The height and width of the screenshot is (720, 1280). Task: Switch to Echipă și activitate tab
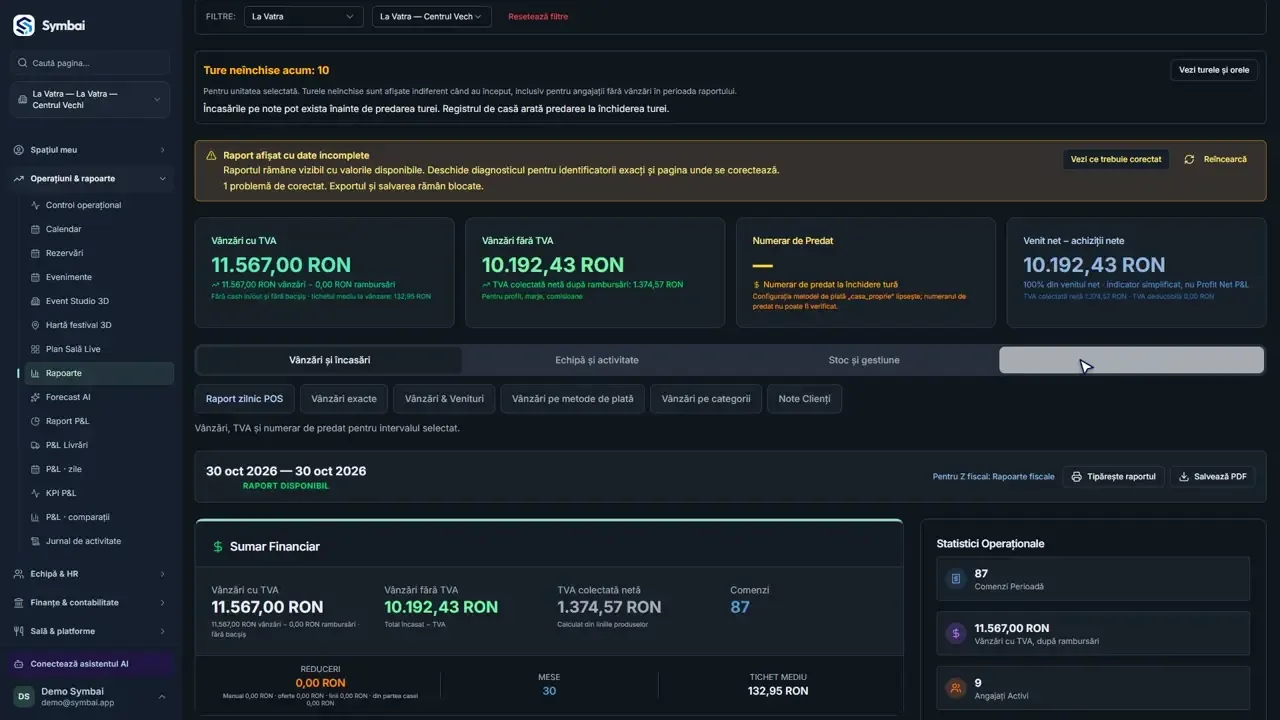tap(597, 360)
